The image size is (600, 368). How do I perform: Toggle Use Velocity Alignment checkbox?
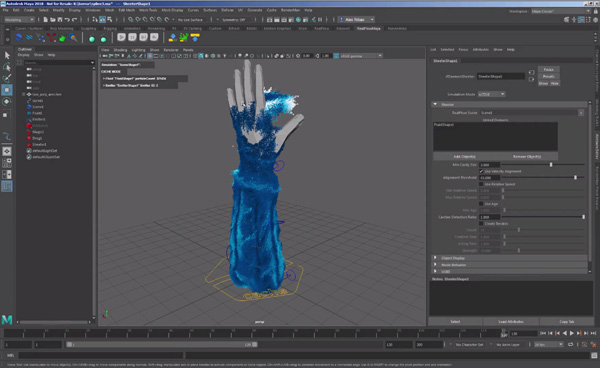(481, 171)
